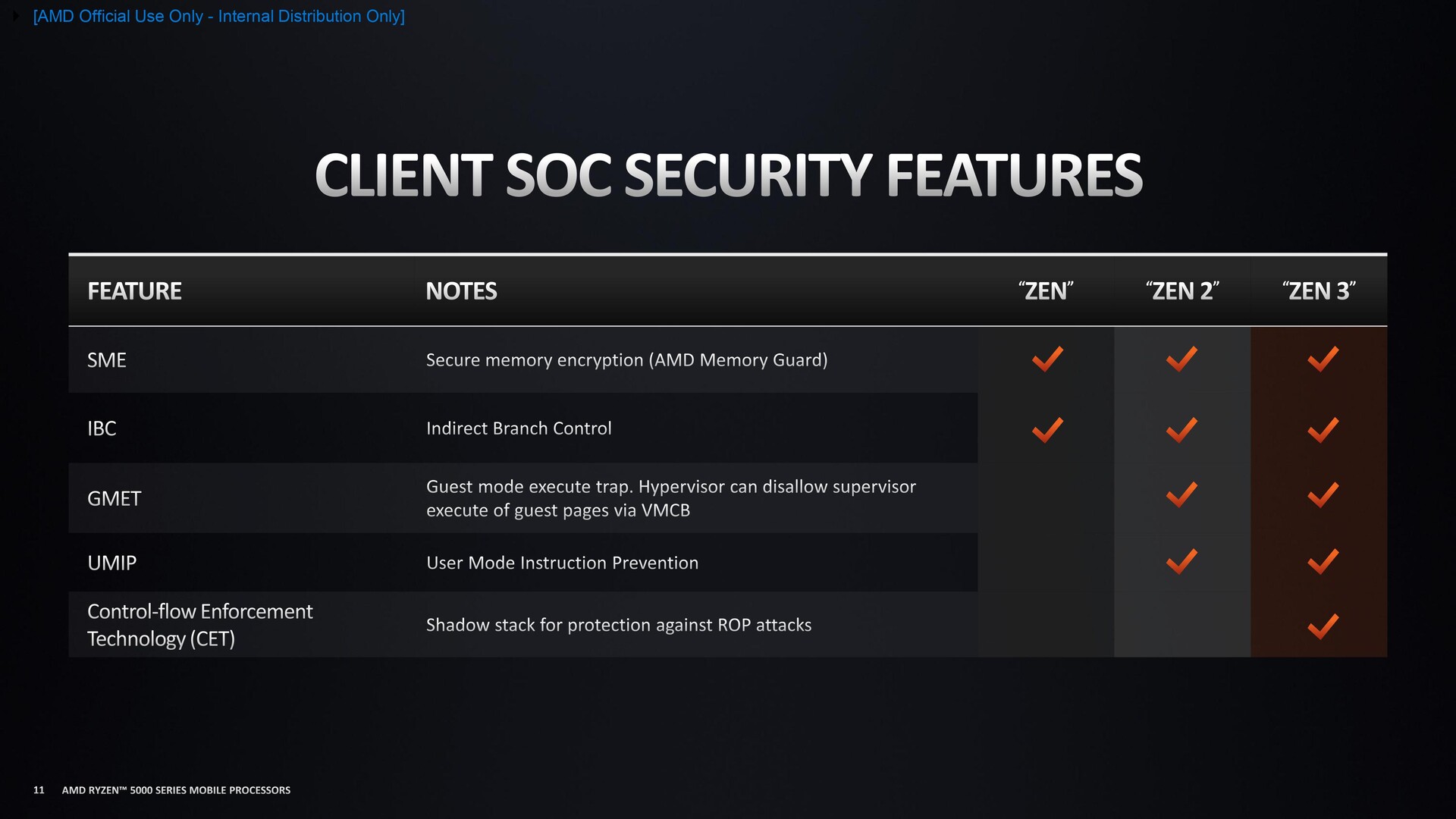
Task: Click the IBC checkmark under Zen
Action: pos(1047,429)
